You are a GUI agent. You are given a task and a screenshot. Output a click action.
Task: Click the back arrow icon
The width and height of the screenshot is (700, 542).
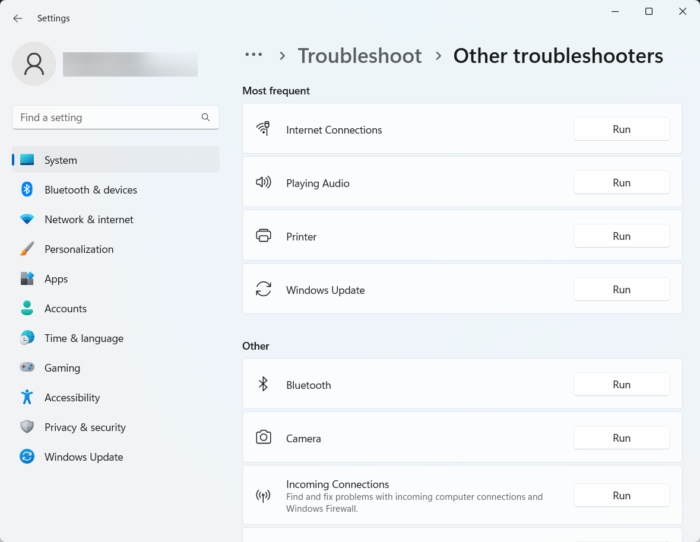click(17, 18)
